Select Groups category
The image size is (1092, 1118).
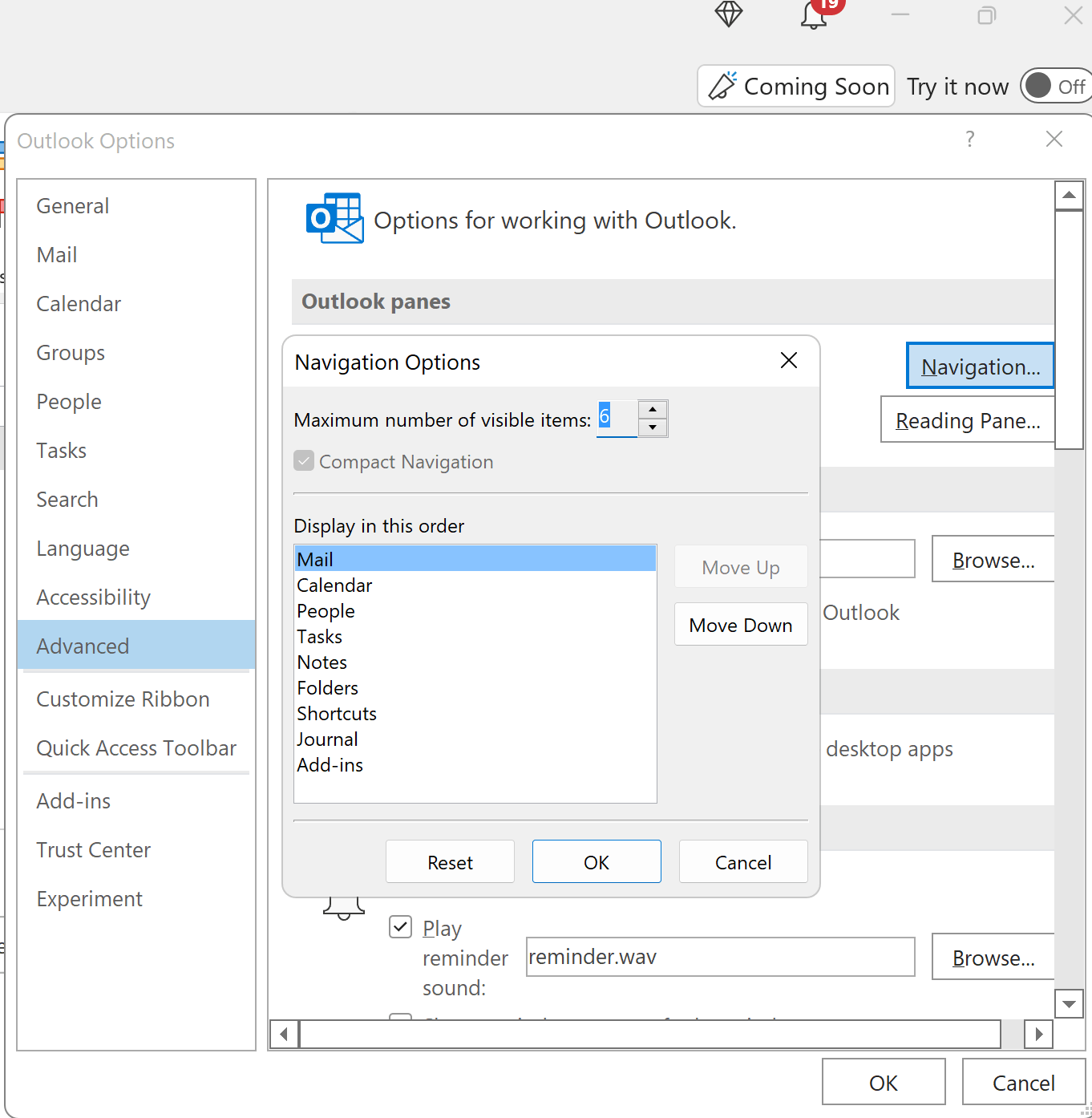tap(136, 353)
